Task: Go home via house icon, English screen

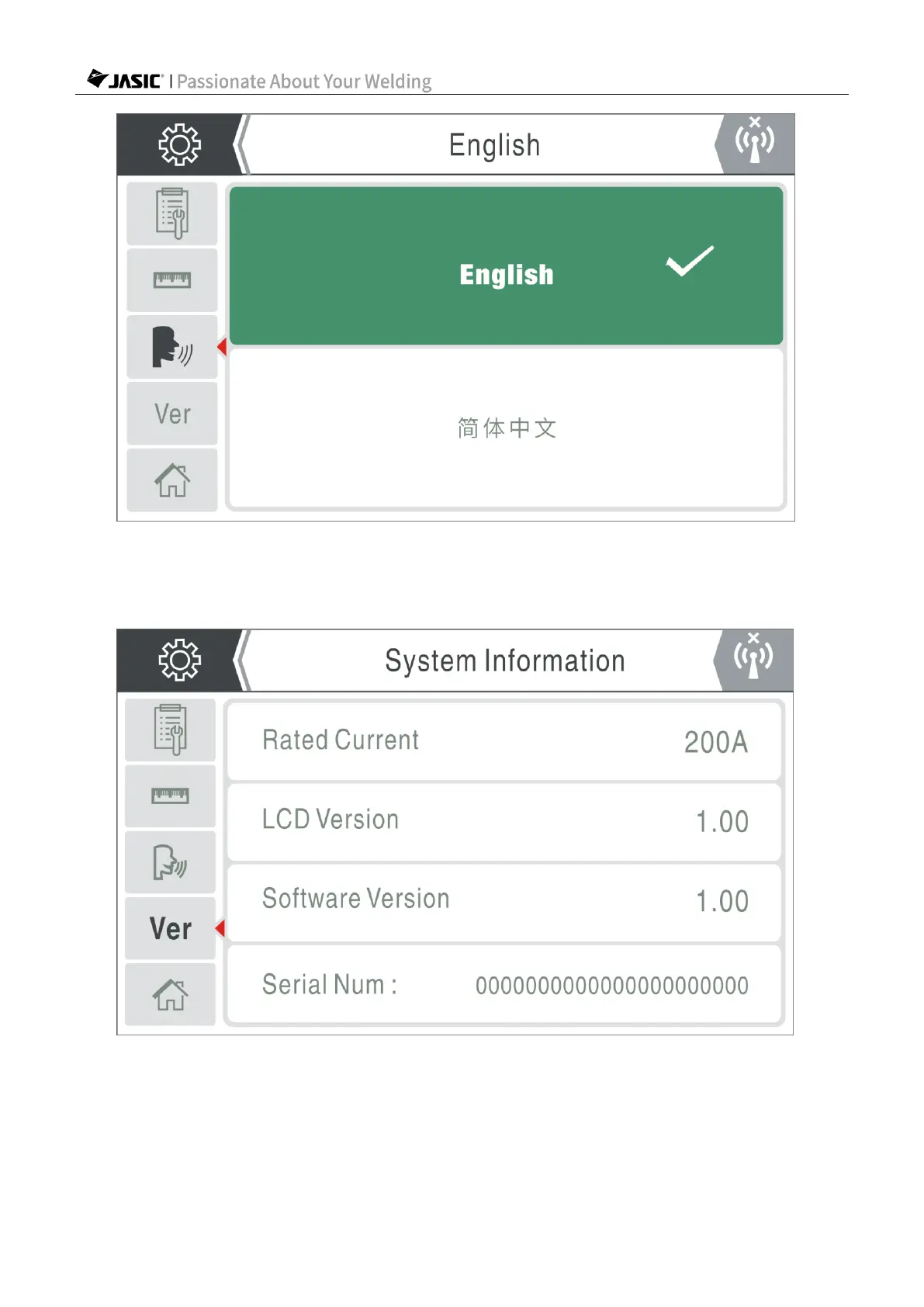Action: [x=172, y=480]
